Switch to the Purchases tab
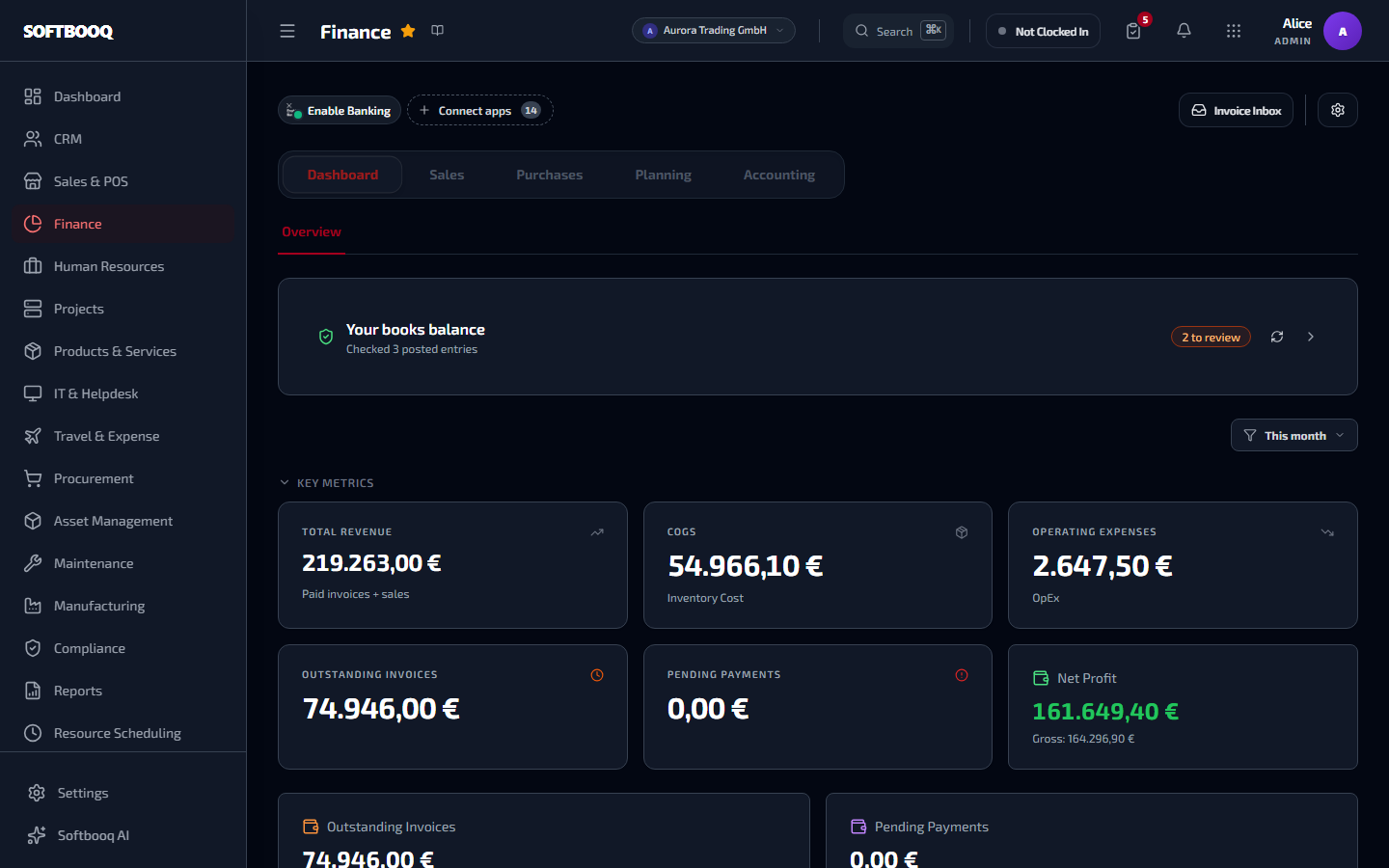 click(550, 175)
